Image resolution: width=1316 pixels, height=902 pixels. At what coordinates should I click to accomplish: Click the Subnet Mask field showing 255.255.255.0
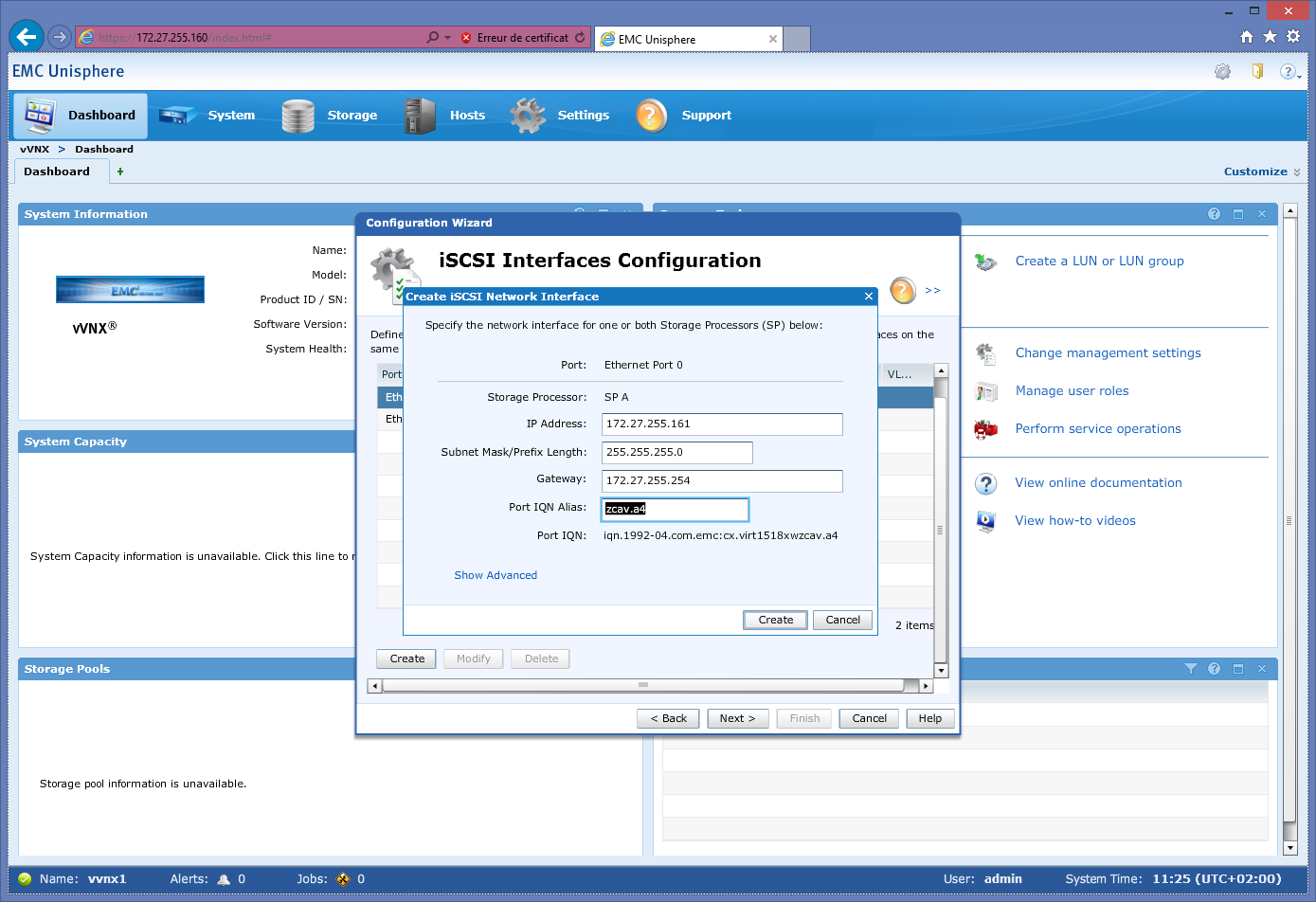click(677, 453)
